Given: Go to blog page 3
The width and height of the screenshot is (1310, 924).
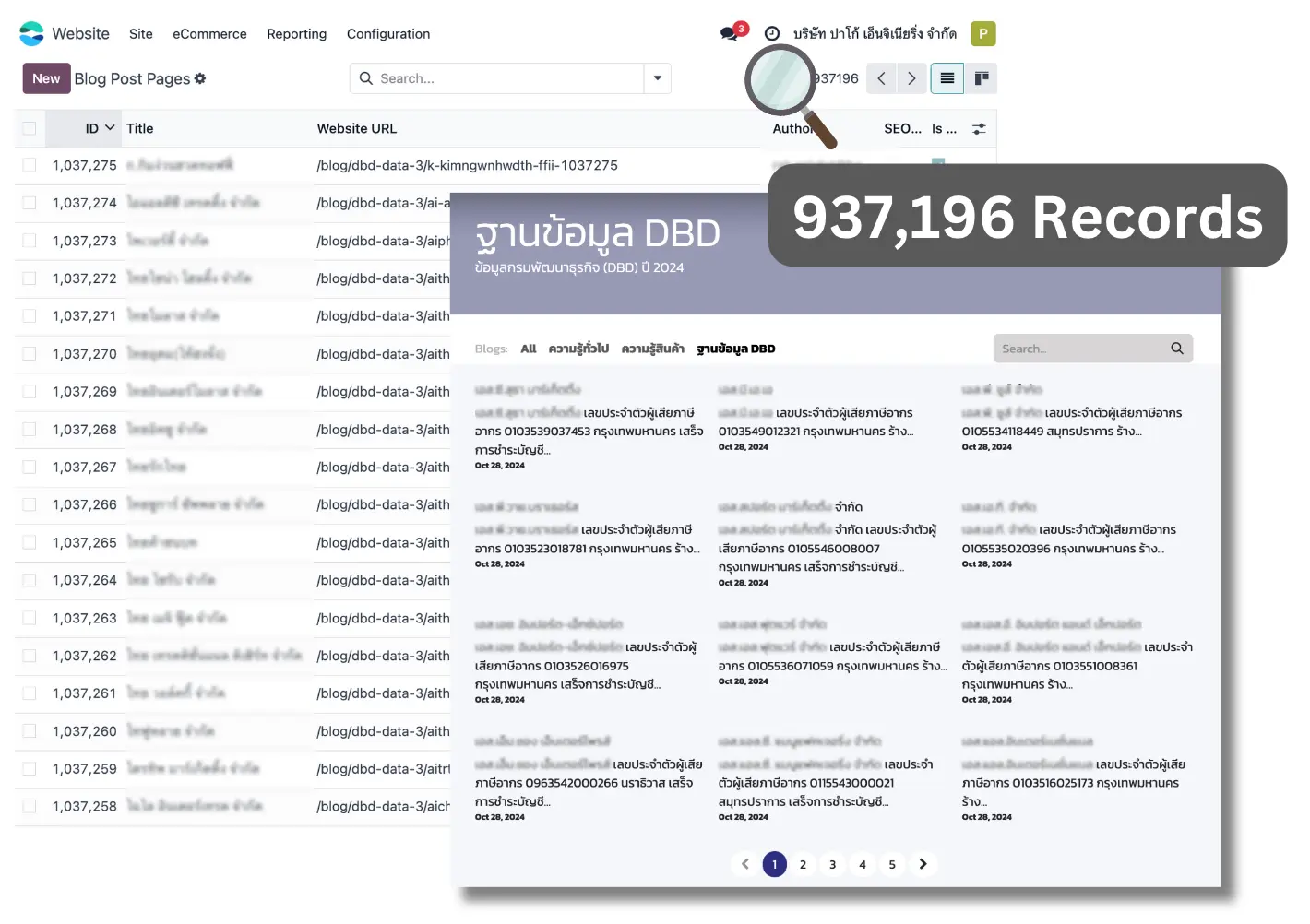Looking at the screenshot, I should [x=832, y=864].
